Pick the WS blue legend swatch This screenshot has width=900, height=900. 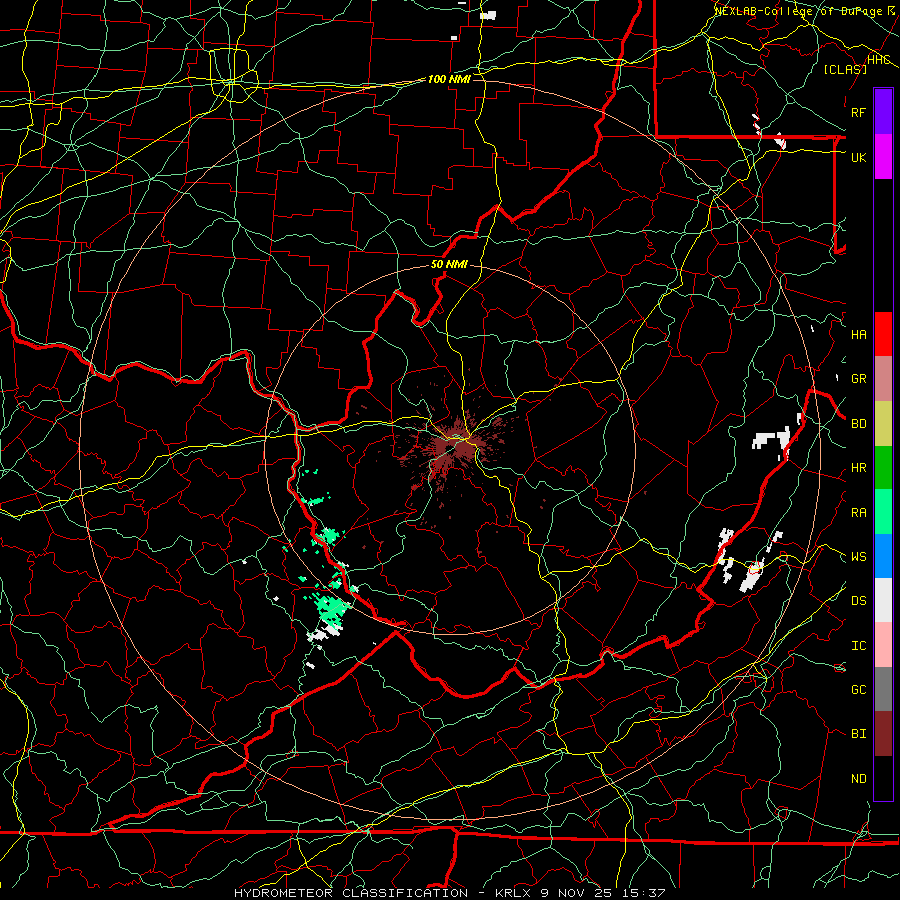pos(883,556)
